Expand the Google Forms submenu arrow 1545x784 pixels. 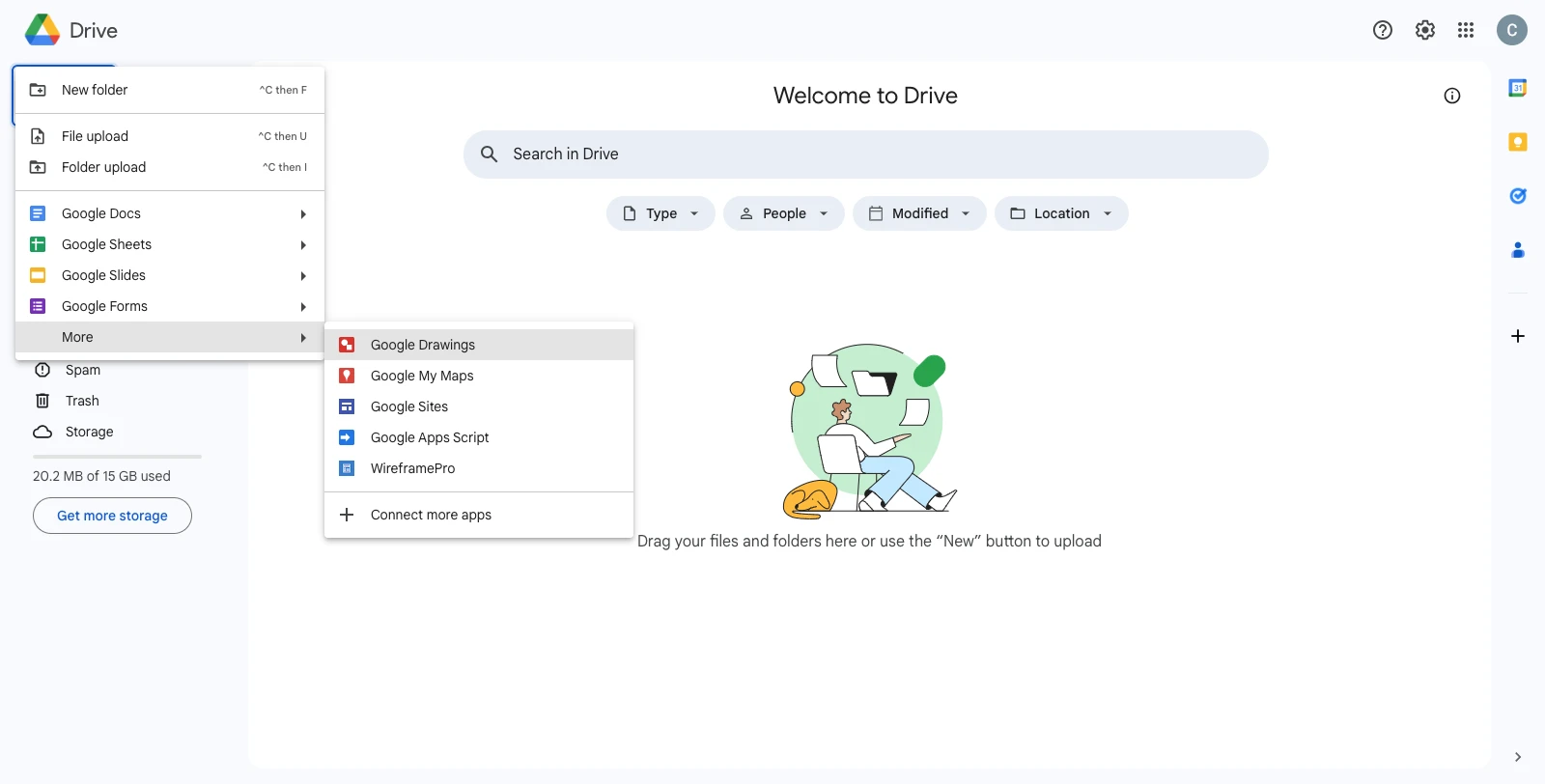tap(303, 307)
